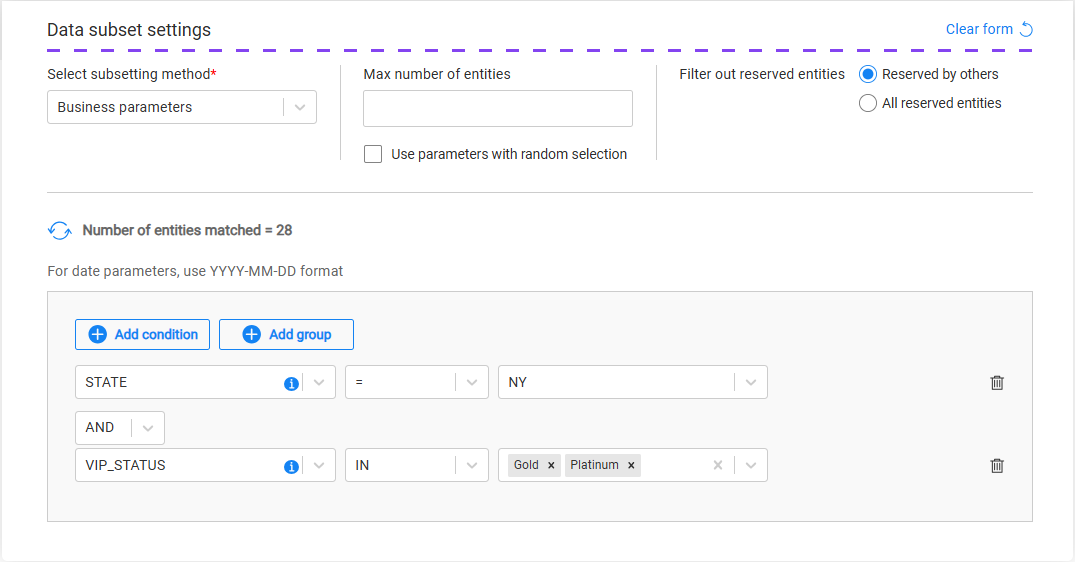1075x562 pixels.
Task: Click the Add group button
Action: pos(286,335)
